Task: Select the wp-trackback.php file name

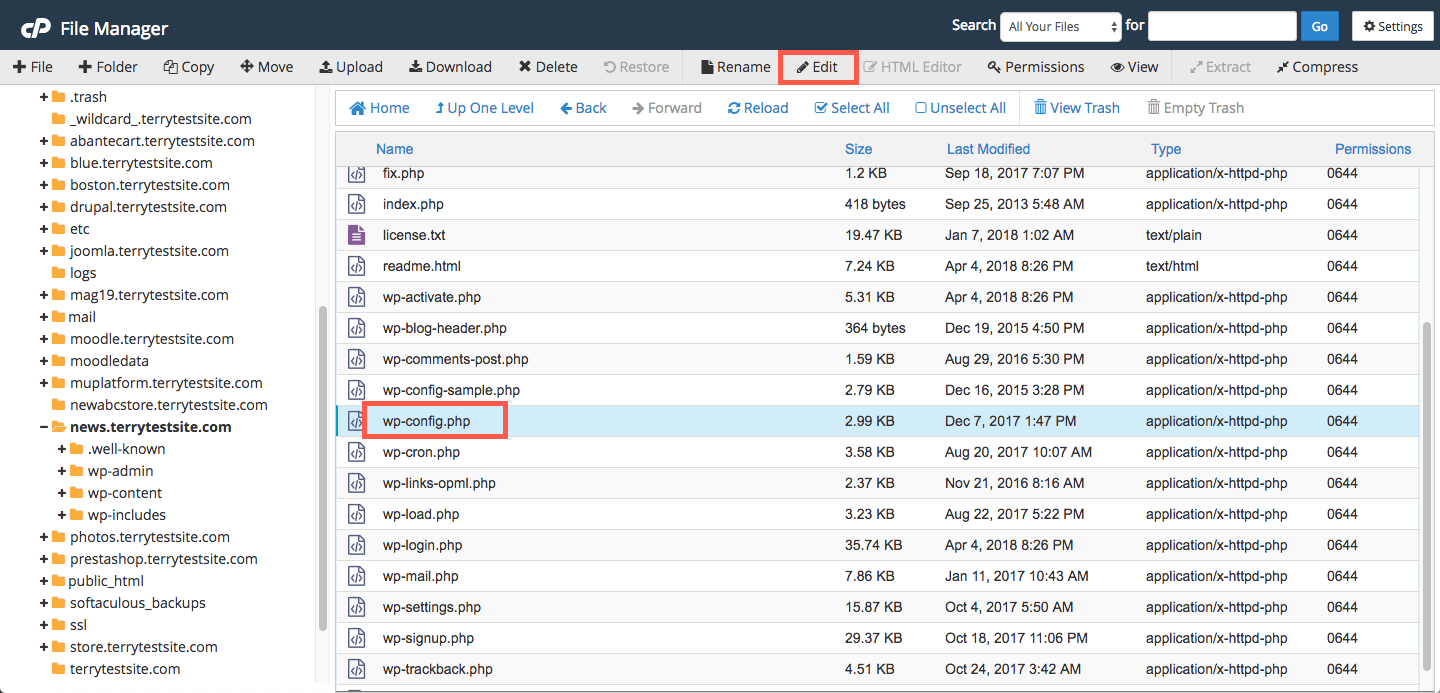Action: [438, 669]
